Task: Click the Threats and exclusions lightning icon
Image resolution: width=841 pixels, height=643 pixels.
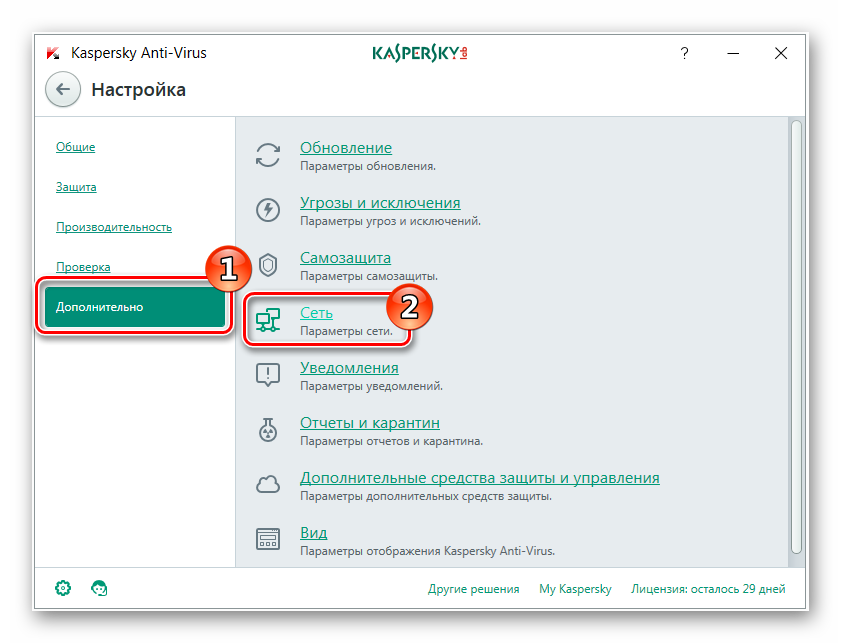Action: pos(268,210)
